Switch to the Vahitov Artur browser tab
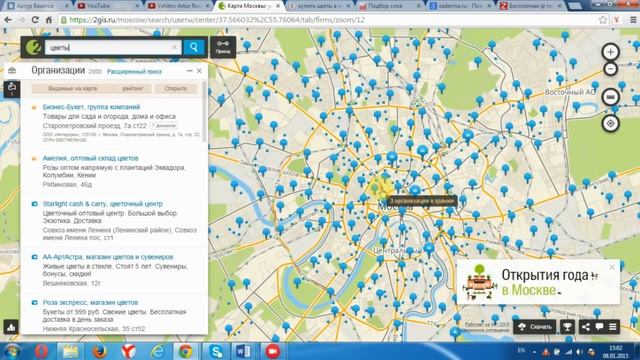Viewport: 640px width, 360px height. point(180,6)
